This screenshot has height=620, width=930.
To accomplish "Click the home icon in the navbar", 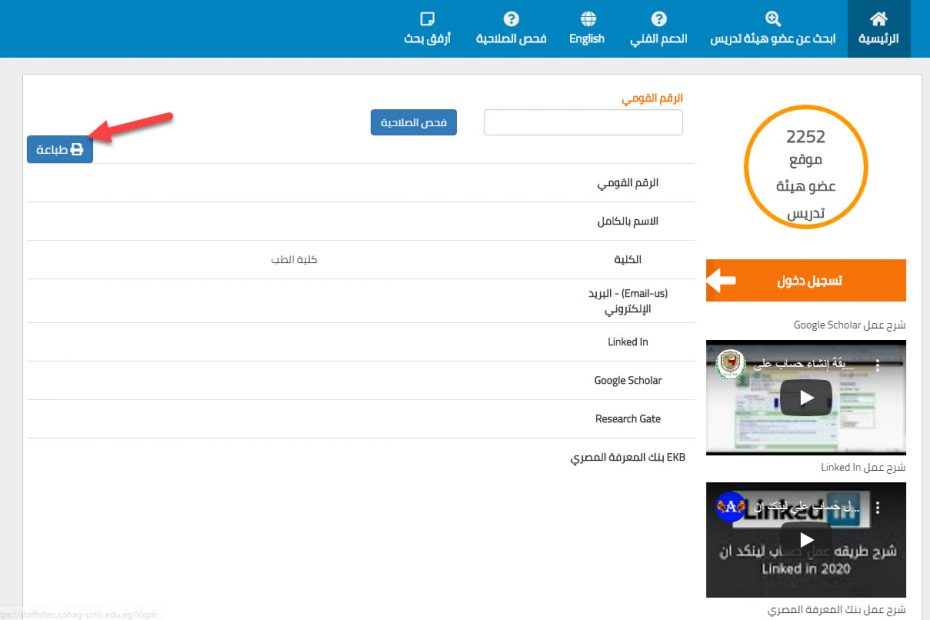I will coord(878,19).
